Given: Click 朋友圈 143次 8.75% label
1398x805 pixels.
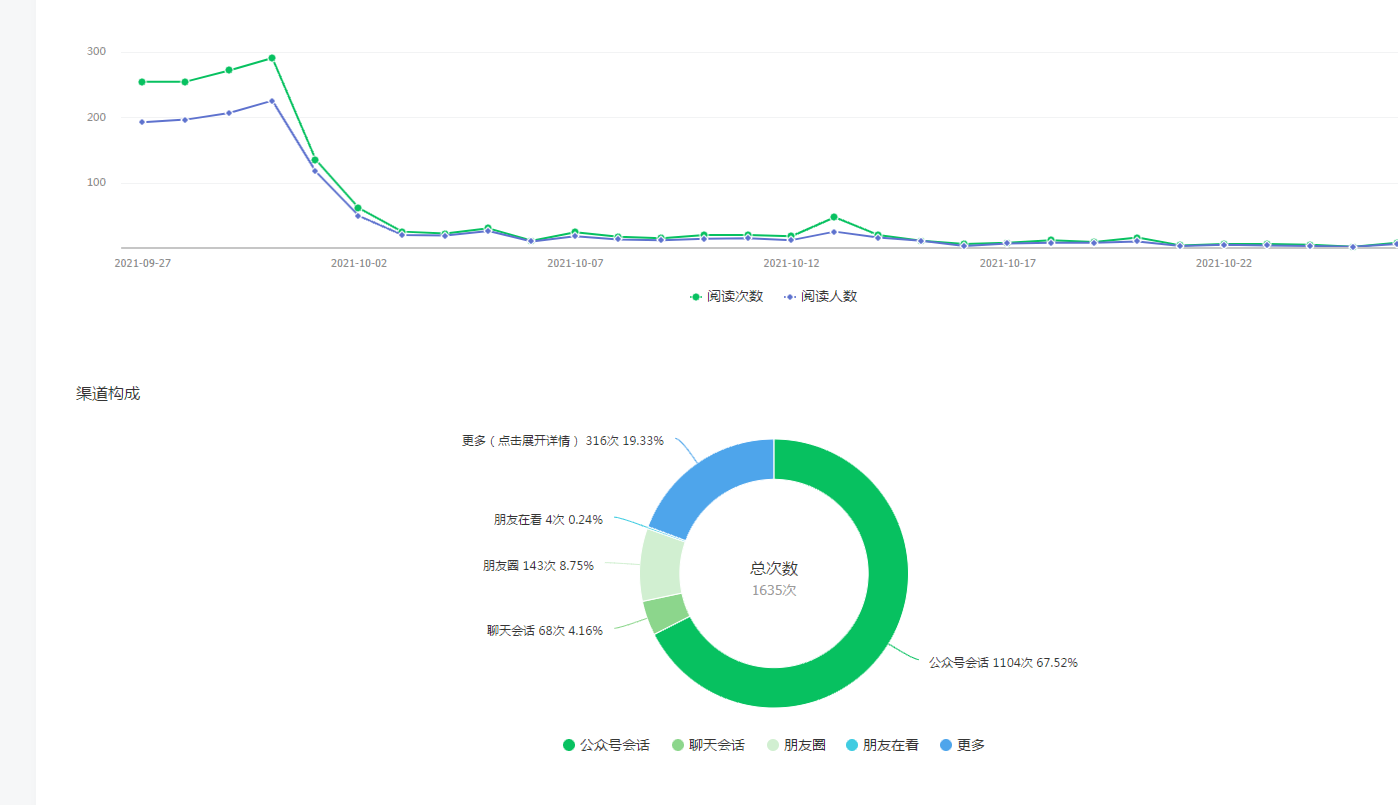Looking at the screenshot, I should [x=538, y=565].
